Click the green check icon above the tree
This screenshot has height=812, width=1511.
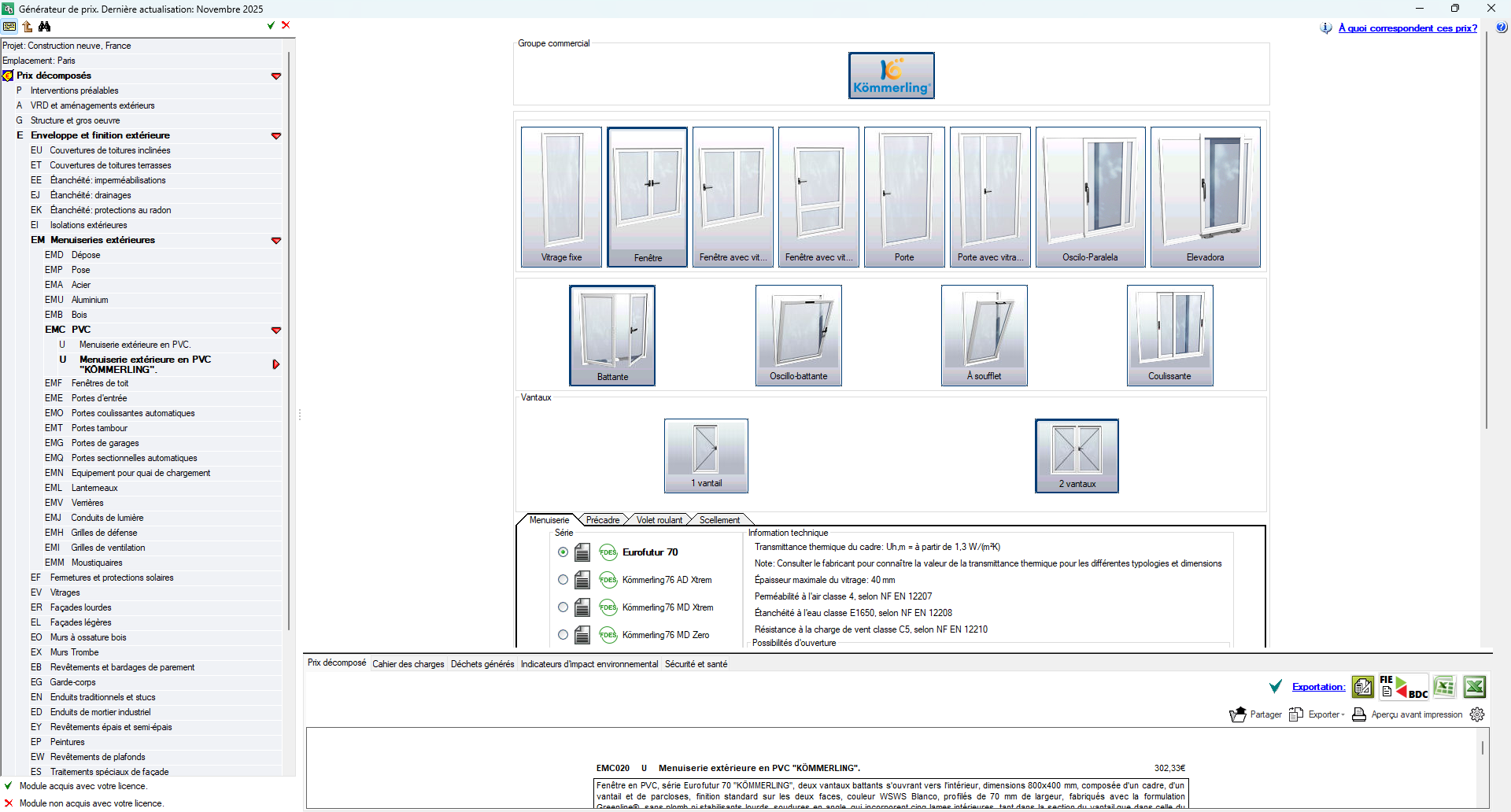pyautogui.click(x=271, y=25)
